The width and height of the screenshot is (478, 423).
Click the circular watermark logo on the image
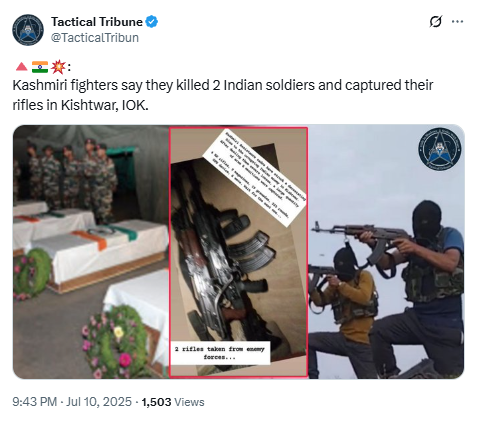pos(440,149)
